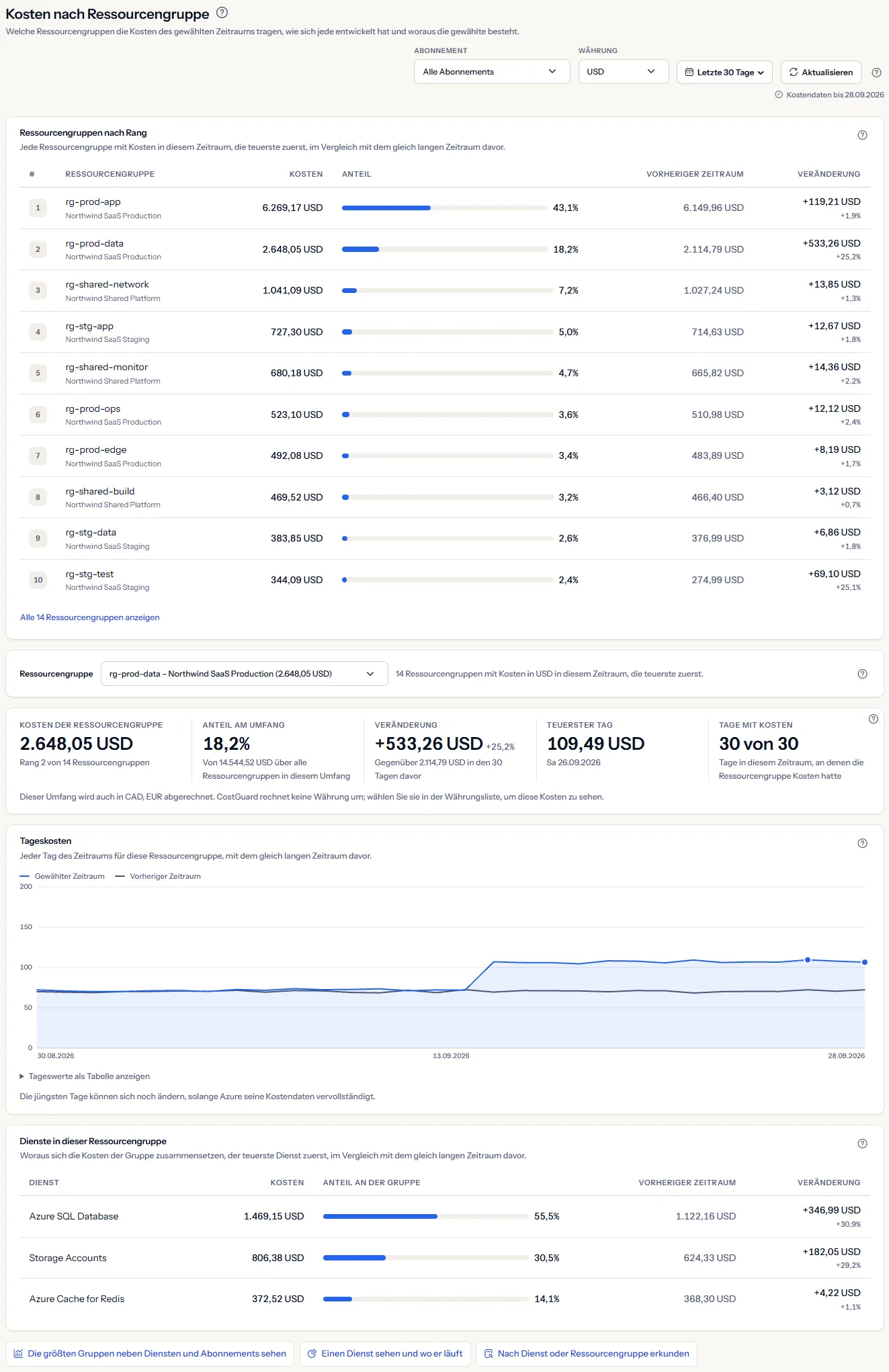Click the Aktualisieren refresh button
This screenshot has height=1372, width=889.
pos(821,73)
